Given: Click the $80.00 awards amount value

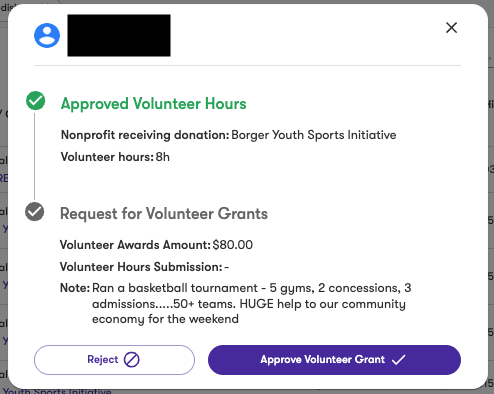Looking at the screenshot, I should [x=233, y=245].
